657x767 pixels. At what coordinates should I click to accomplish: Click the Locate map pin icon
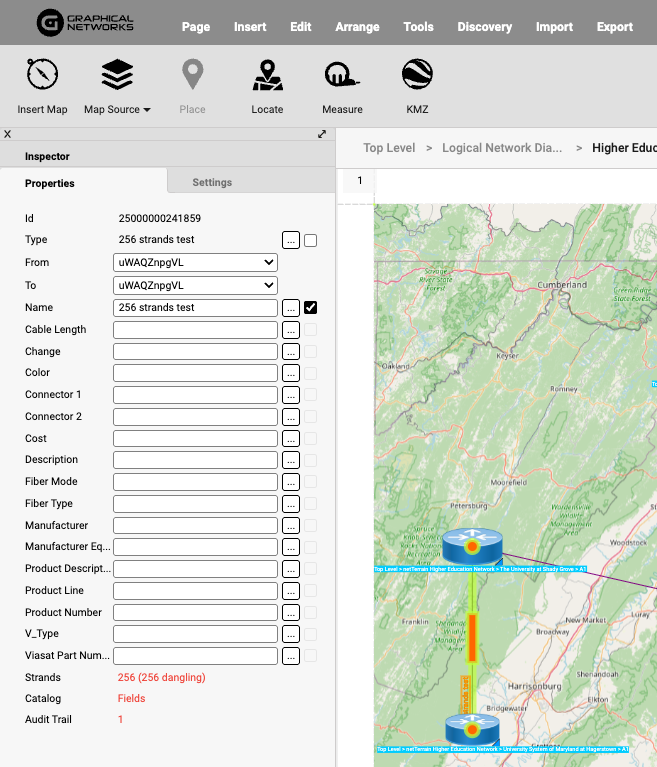(x=267, y=75)
